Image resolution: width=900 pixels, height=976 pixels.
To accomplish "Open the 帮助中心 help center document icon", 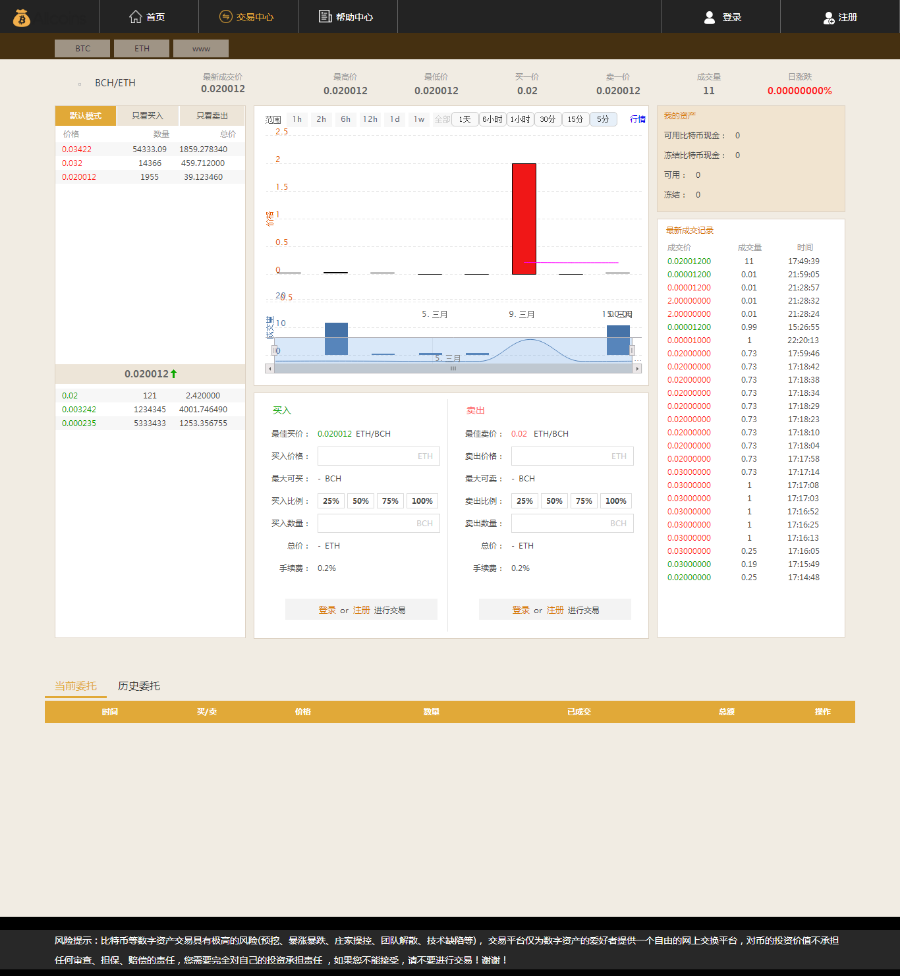I will pyautogui.click(x=325, y=16).
